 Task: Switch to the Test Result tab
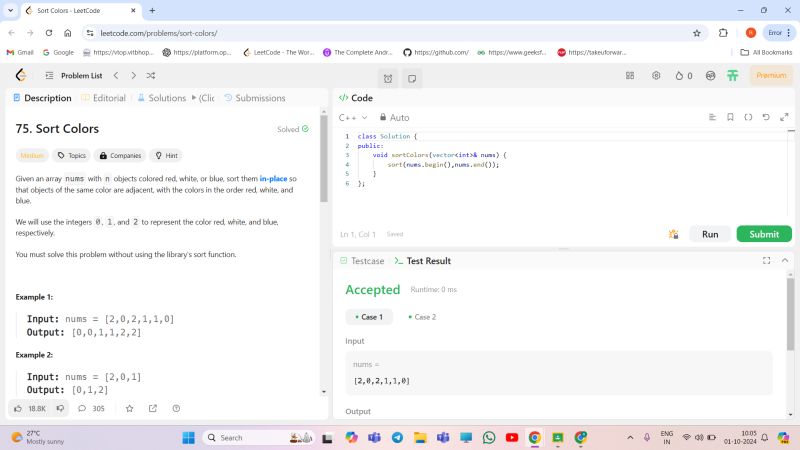point(423,261)
